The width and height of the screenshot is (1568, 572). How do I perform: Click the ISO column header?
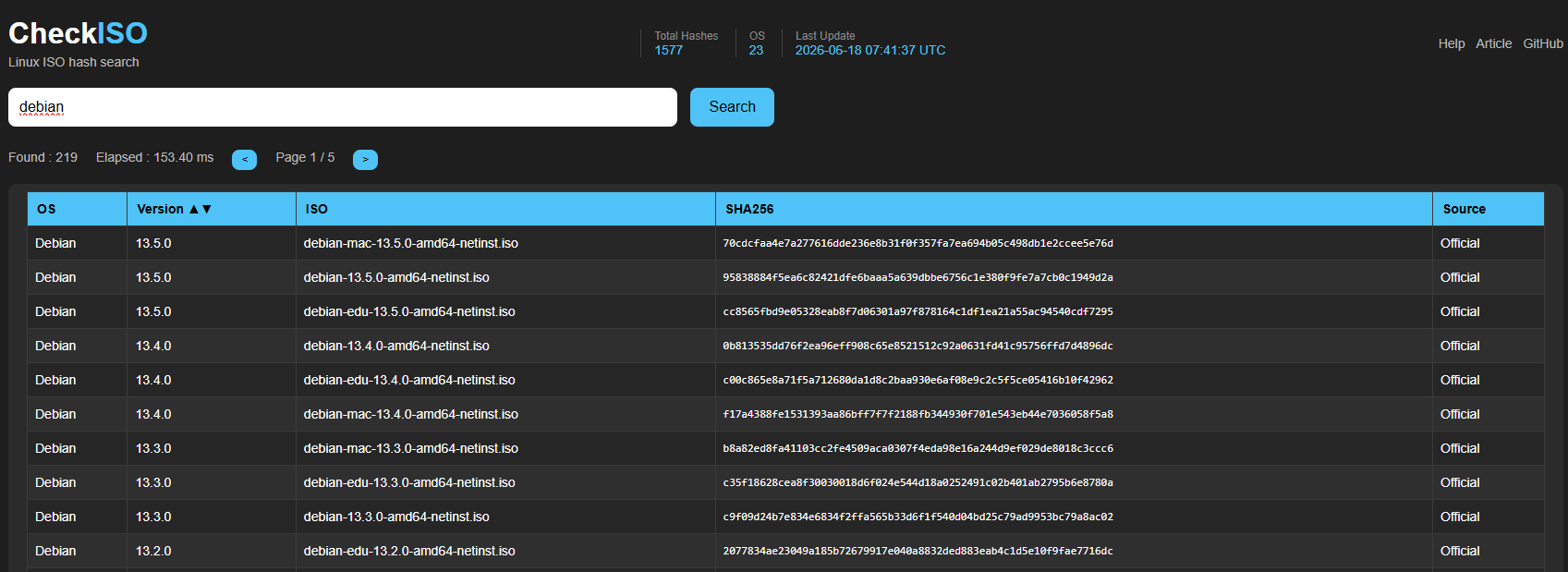pos(505,209)
